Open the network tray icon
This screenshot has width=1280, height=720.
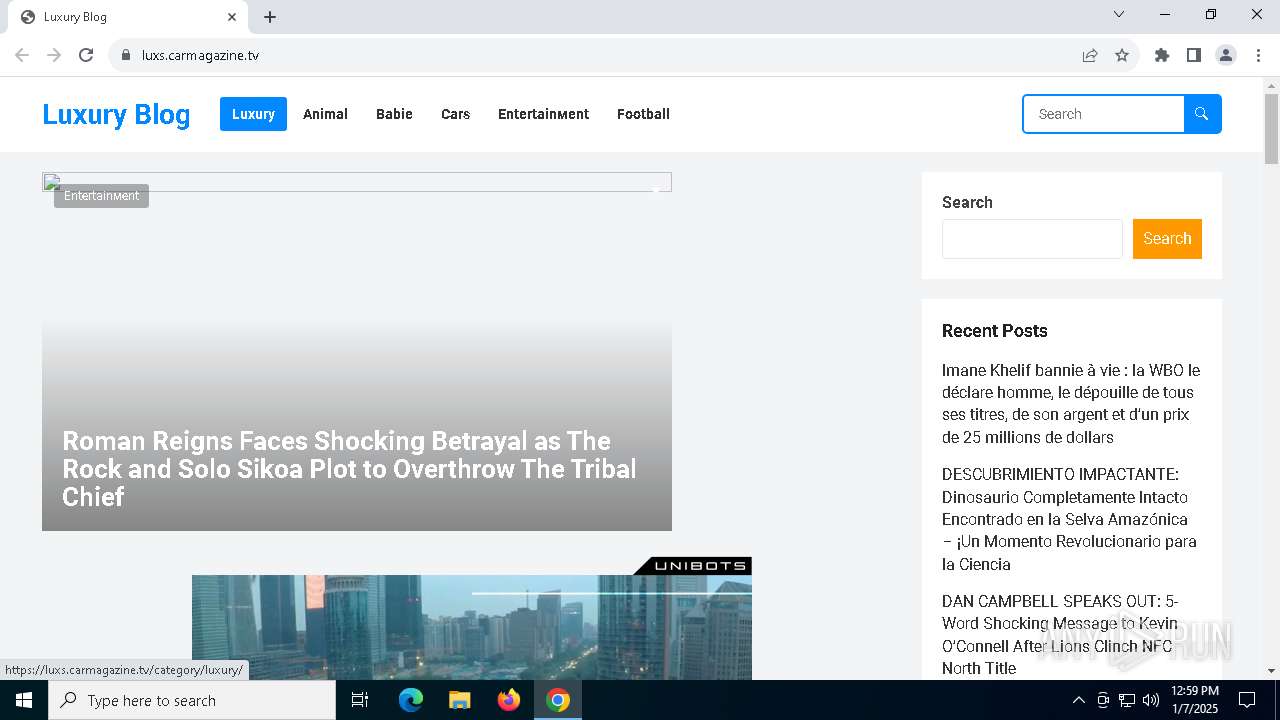pyautogui.click(x=1127, y=700)
